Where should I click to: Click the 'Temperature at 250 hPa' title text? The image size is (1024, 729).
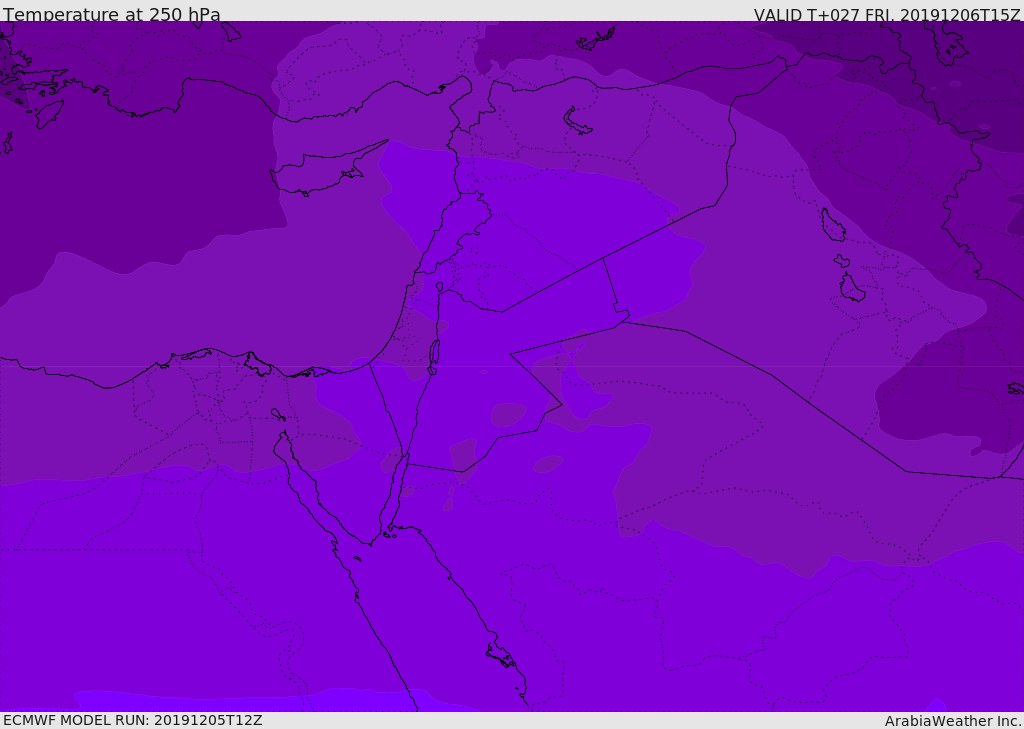(112, 14)
